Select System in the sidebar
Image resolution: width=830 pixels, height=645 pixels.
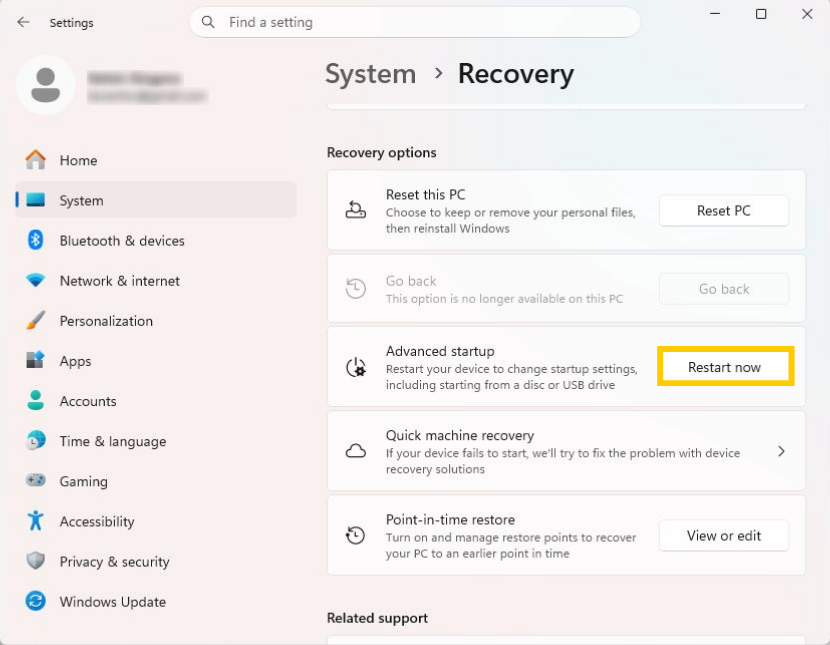tap(156, 200)
